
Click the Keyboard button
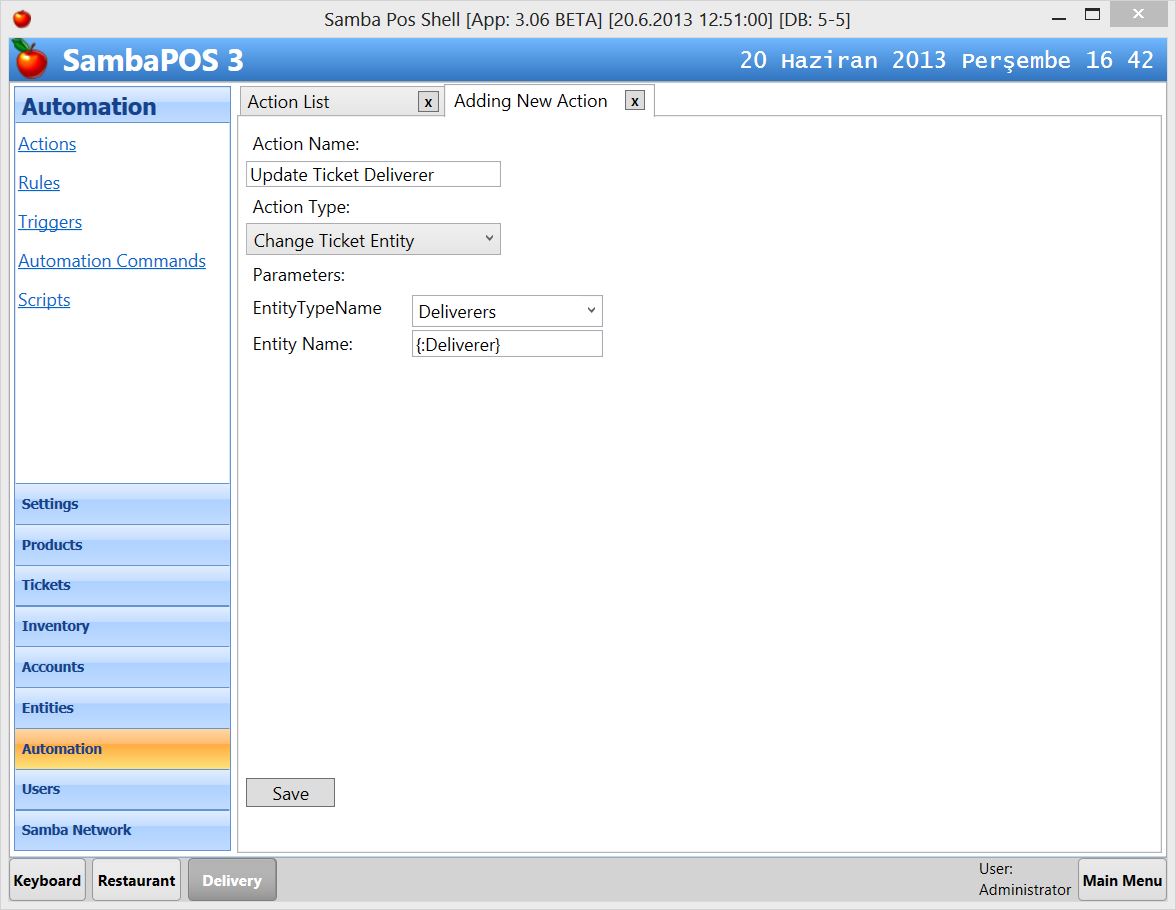[47, 880]
